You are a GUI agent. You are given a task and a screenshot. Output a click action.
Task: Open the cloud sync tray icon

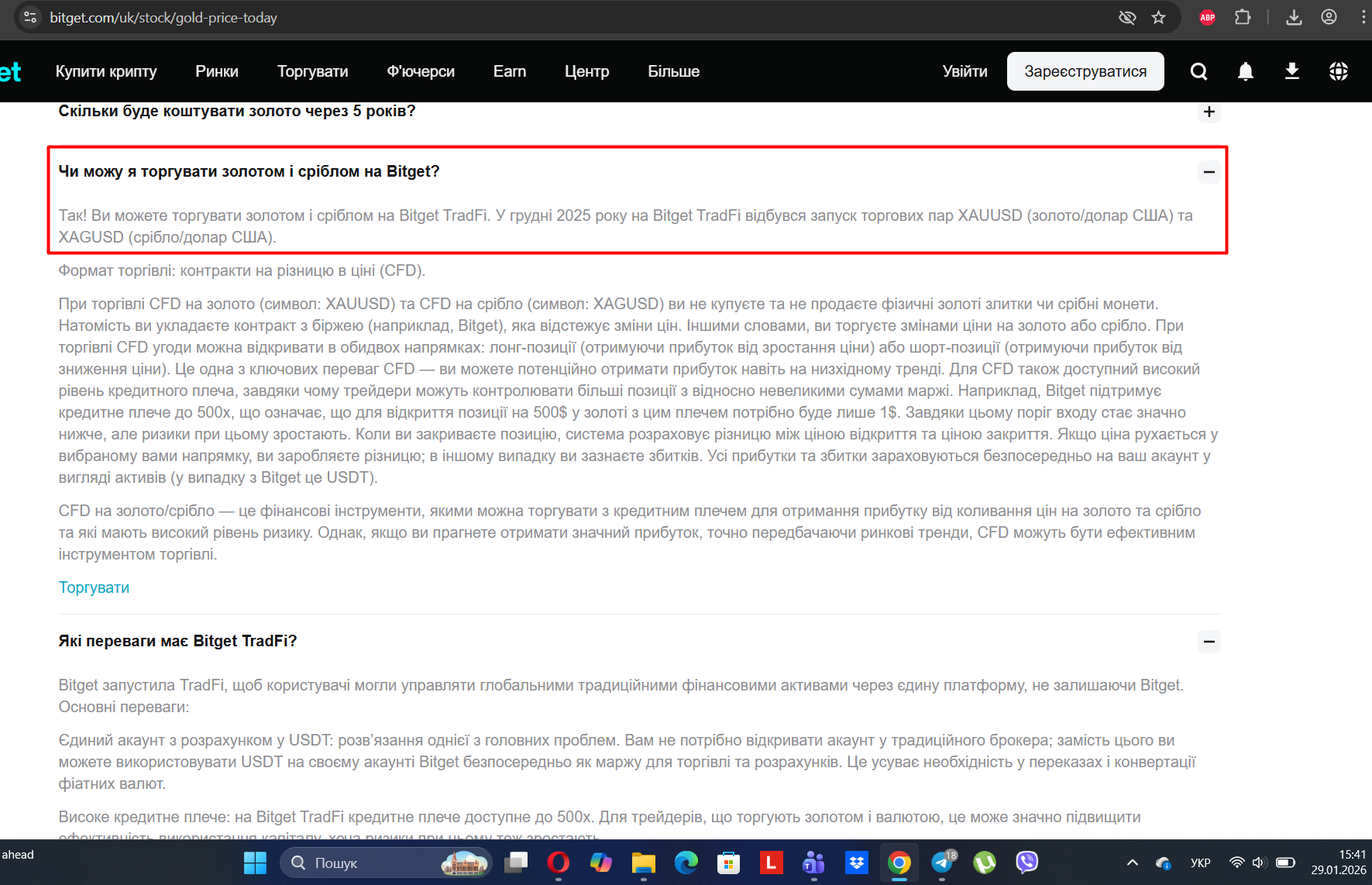tap(1163, 863)
